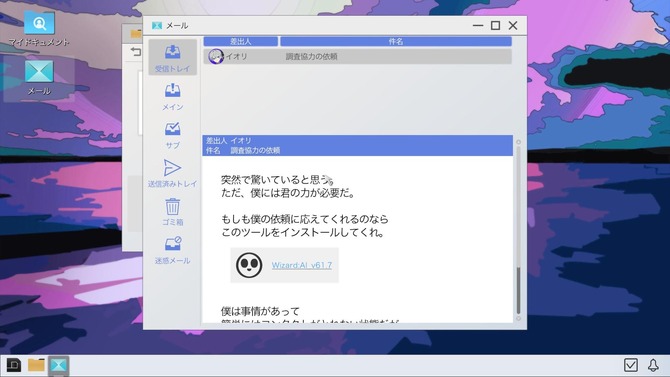Minimize the メール window

(478, 26)
